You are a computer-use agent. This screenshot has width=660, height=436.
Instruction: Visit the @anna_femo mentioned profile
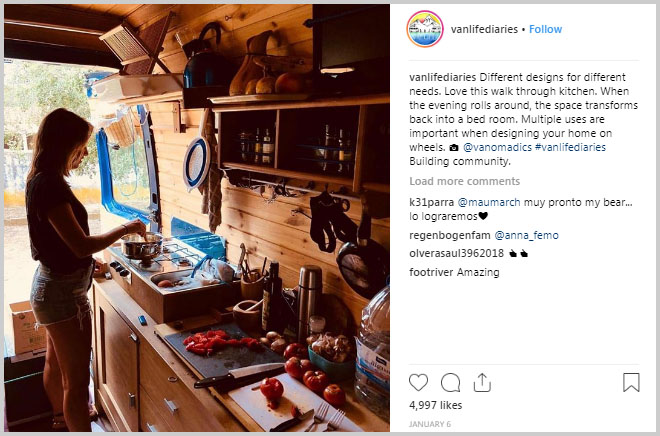(x=526, y=235)
